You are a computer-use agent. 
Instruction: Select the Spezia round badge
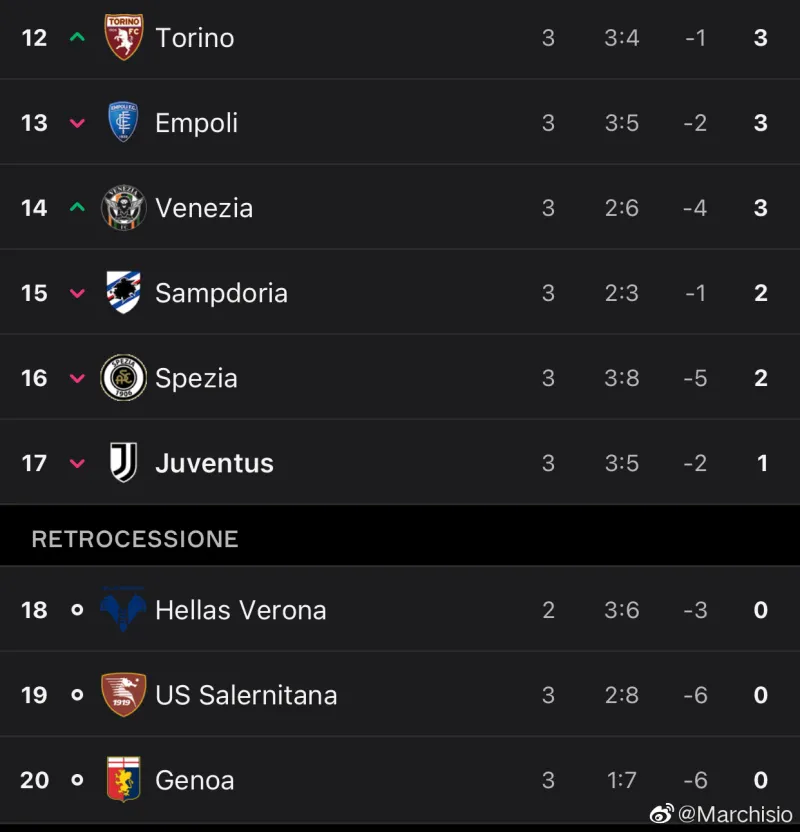tap(124, 378)
